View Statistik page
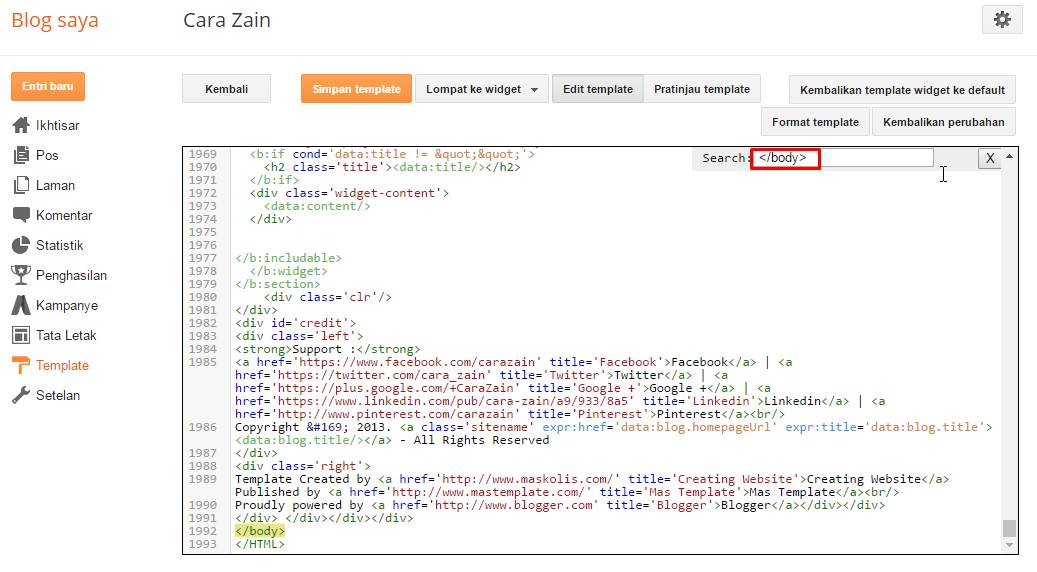Viewport: 1037px width, 572px height. (x=60, y=245)
